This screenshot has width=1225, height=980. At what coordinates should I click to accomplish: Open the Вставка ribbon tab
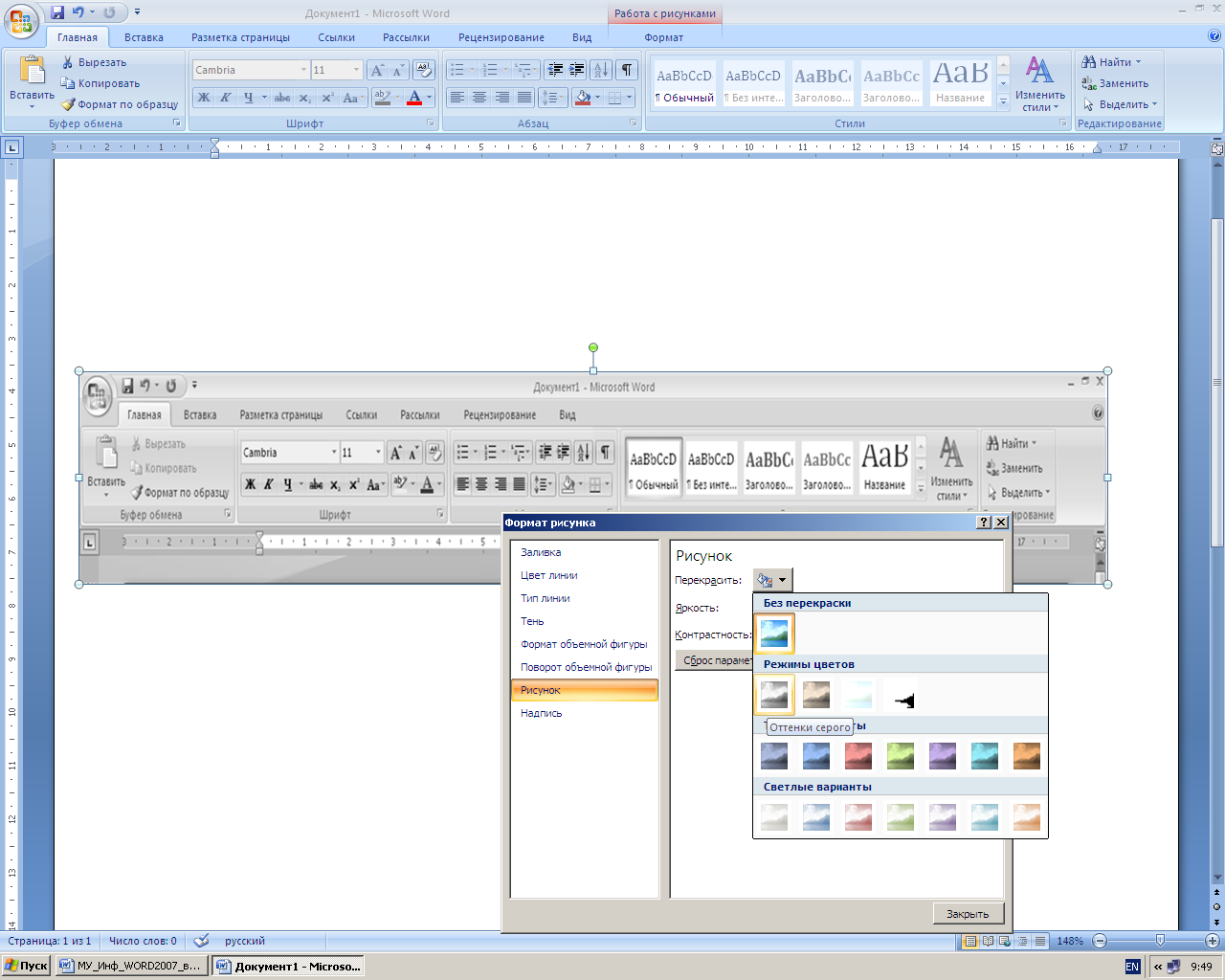point(144,37)
